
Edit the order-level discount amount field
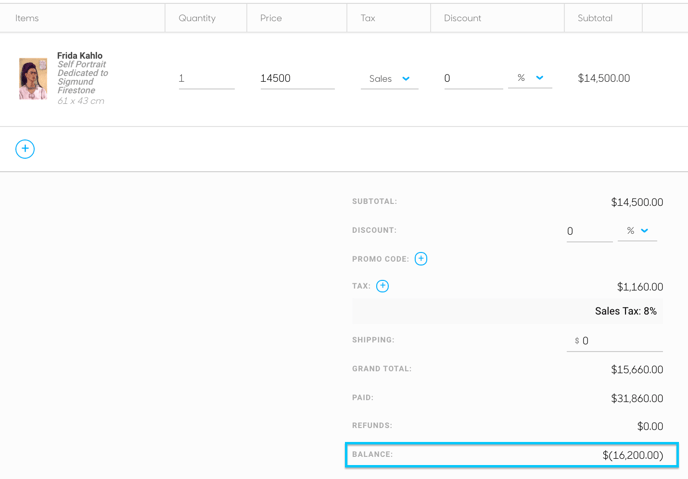tap(589, 232)
